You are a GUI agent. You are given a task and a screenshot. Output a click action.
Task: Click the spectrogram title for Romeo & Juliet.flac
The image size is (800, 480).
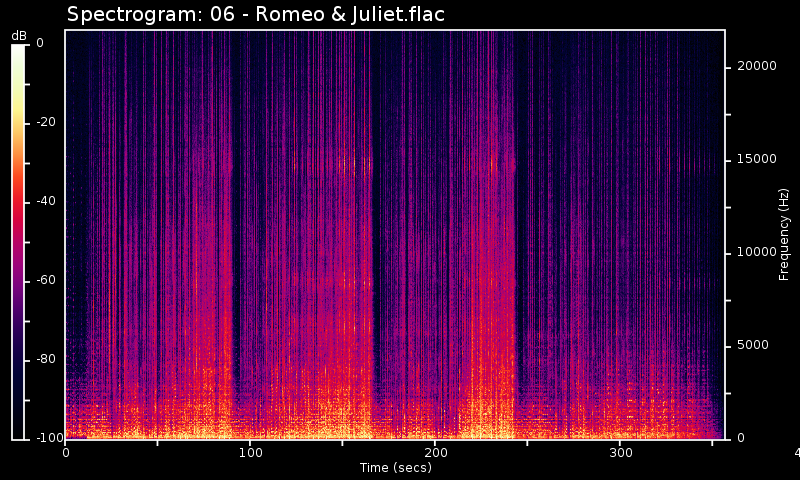(x=255, y=14)
